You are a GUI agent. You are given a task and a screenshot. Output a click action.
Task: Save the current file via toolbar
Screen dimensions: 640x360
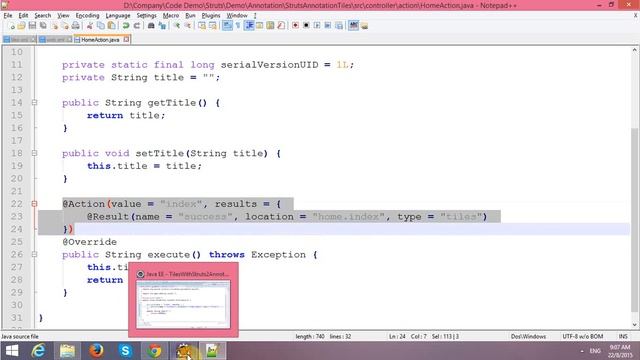point(32,26)
